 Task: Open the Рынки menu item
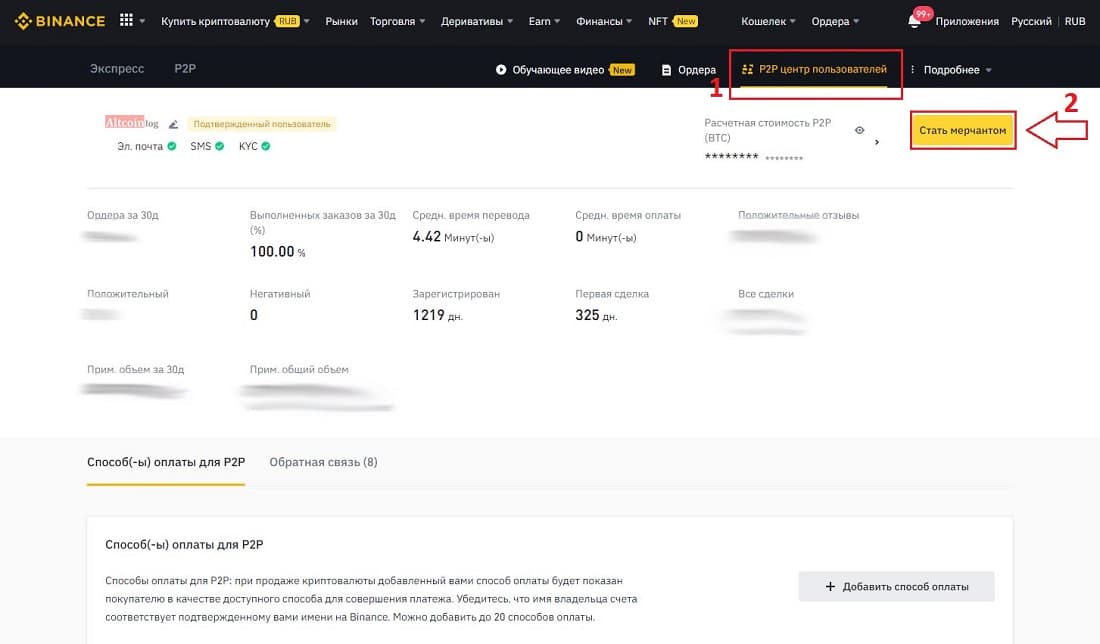342,21
